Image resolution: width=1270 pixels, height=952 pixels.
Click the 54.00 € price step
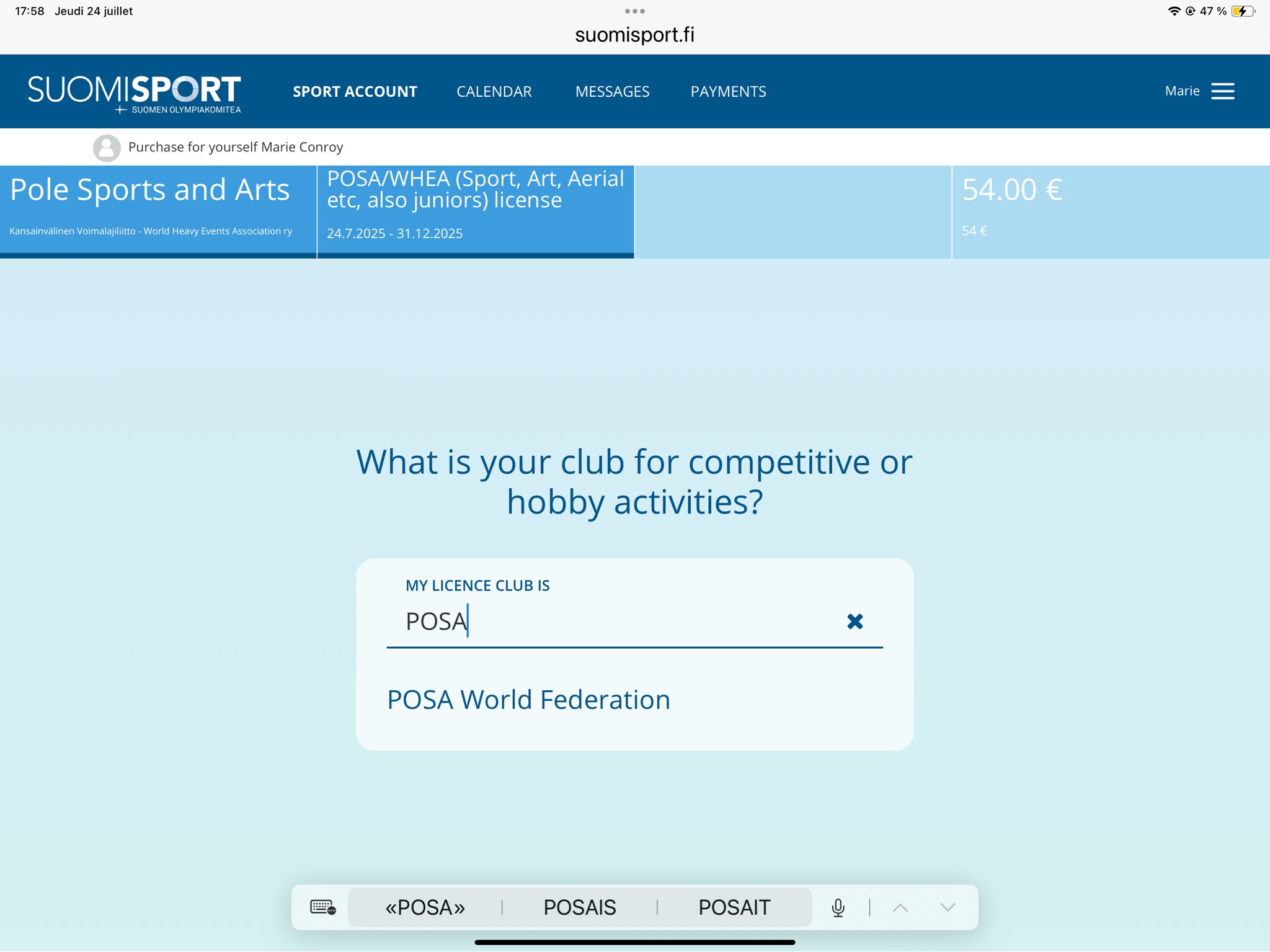[1111, 211]
